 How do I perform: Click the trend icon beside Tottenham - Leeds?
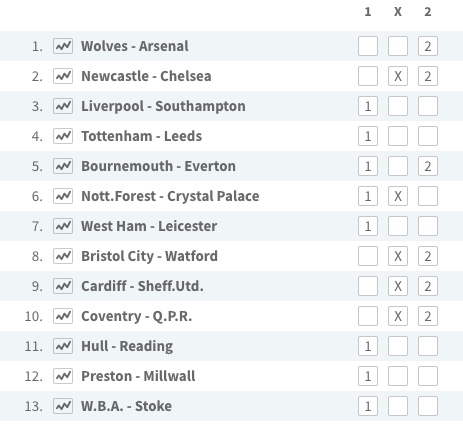coord(63,136)
